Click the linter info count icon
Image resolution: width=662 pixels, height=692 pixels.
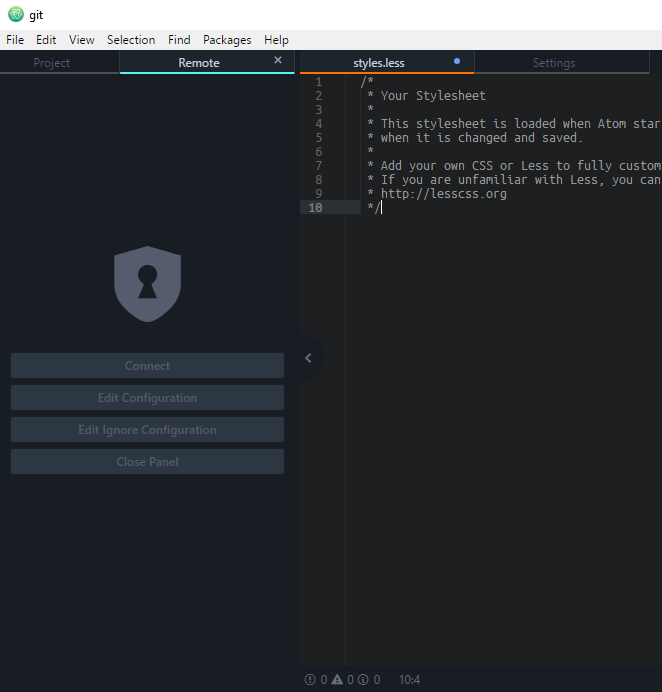(x=363, y=680)
